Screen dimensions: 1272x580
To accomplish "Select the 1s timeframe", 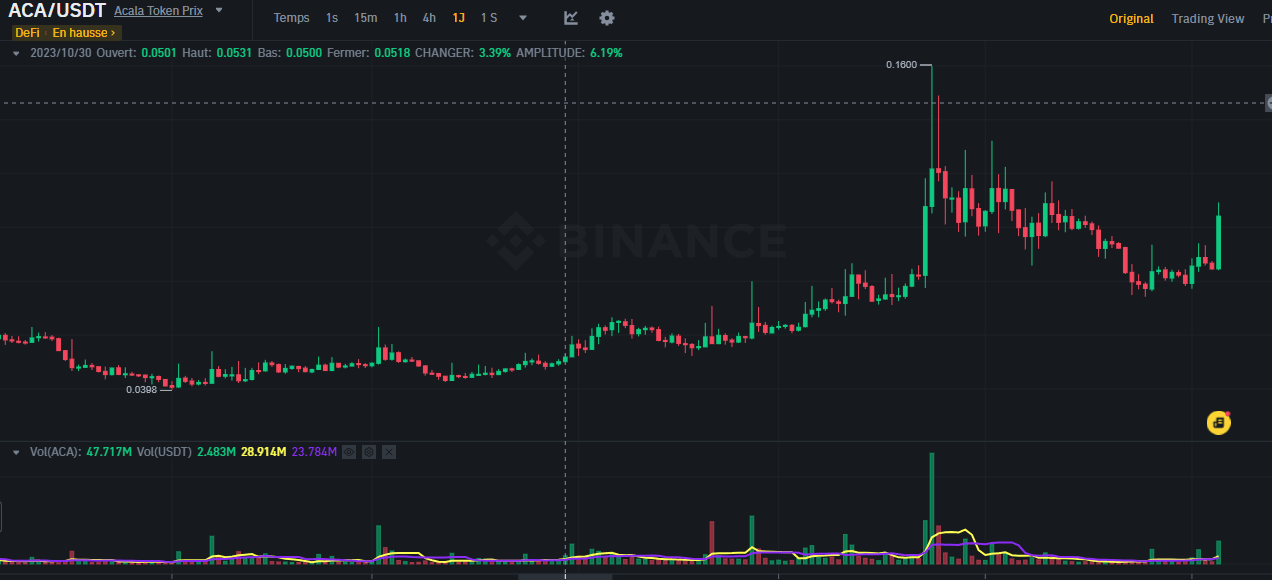I will 331,18.
